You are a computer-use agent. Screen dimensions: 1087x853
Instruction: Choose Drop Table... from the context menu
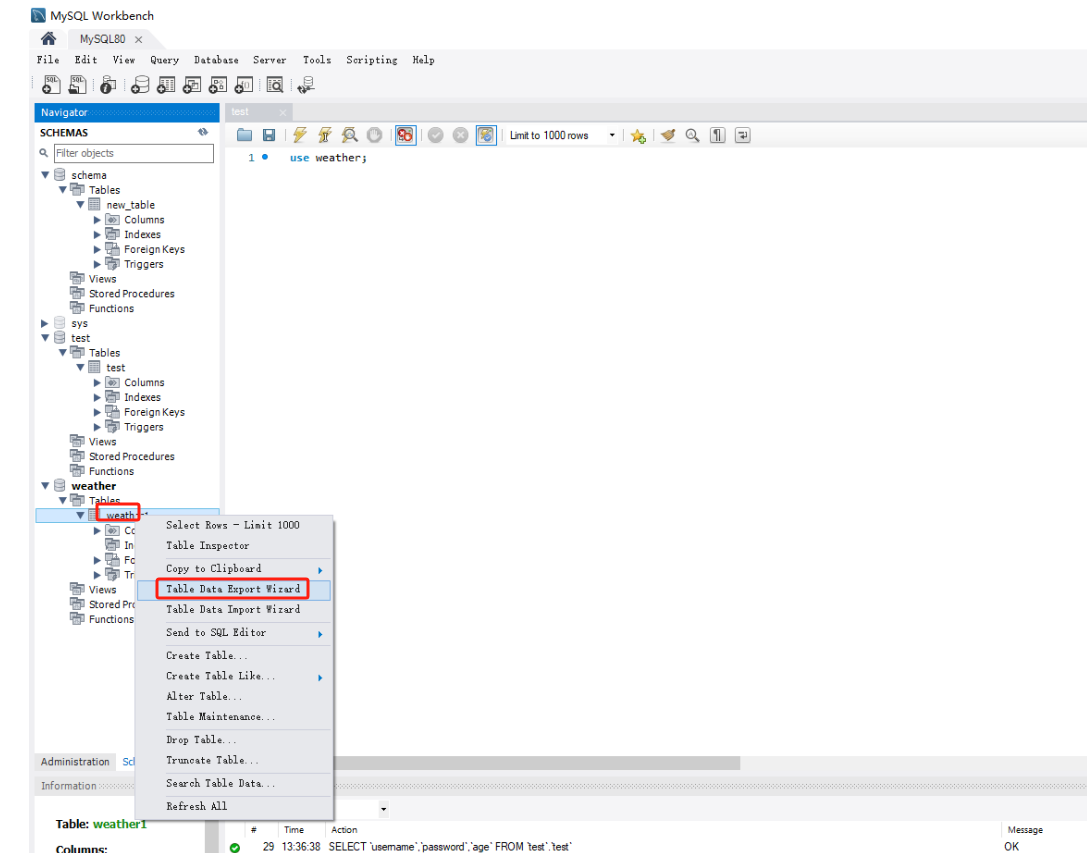click(x=234, y=740)
